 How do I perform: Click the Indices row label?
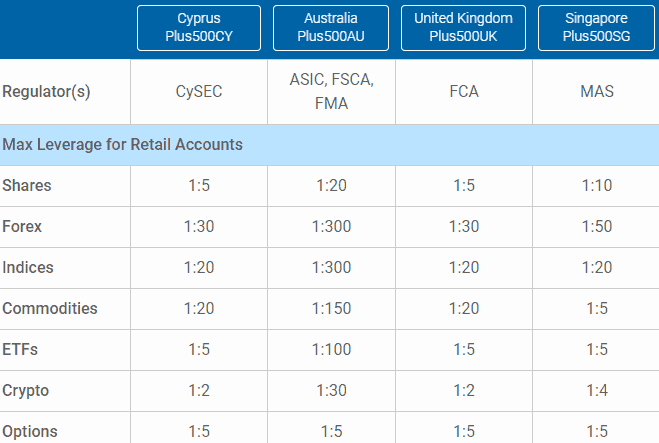[28, 267]
